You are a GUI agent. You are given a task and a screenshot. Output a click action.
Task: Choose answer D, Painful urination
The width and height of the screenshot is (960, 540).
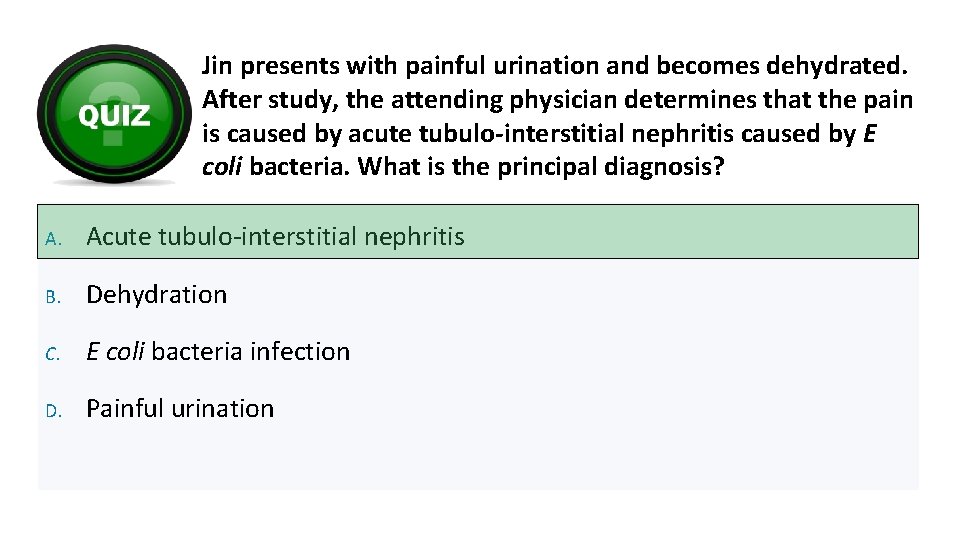coord(180,409)
